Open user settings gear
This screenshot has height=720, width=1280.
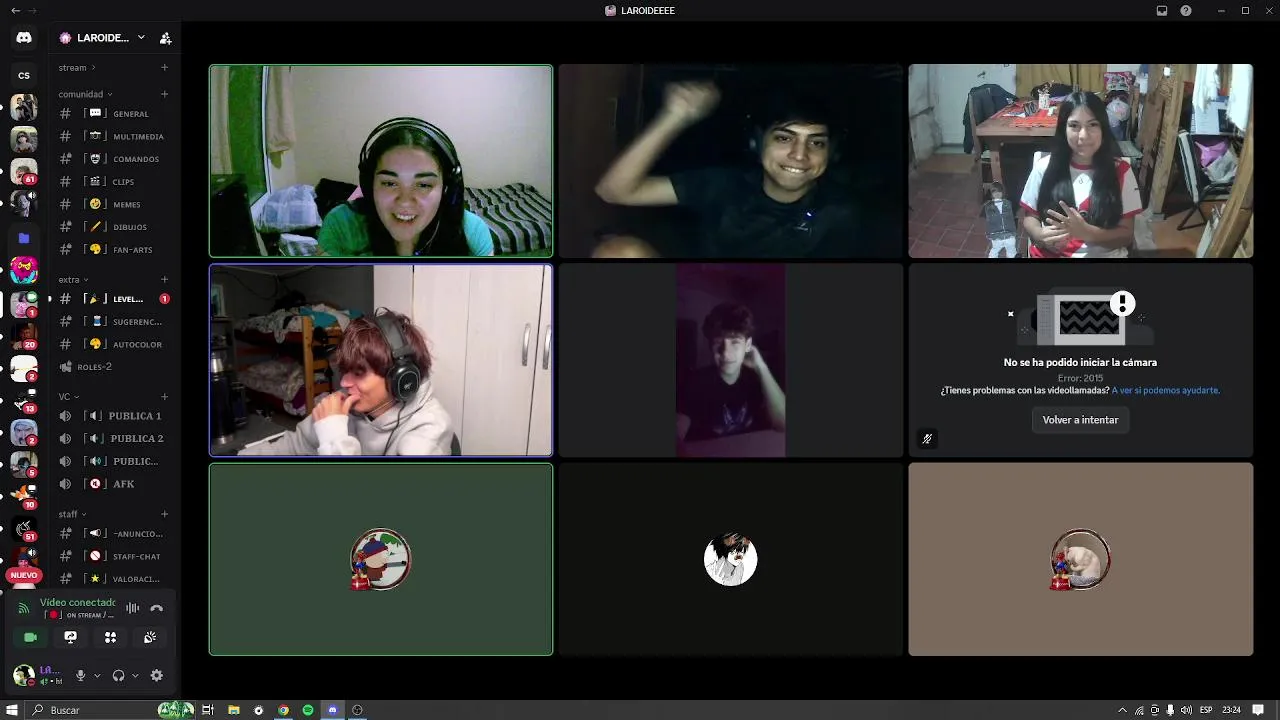[x=156, y=675]
